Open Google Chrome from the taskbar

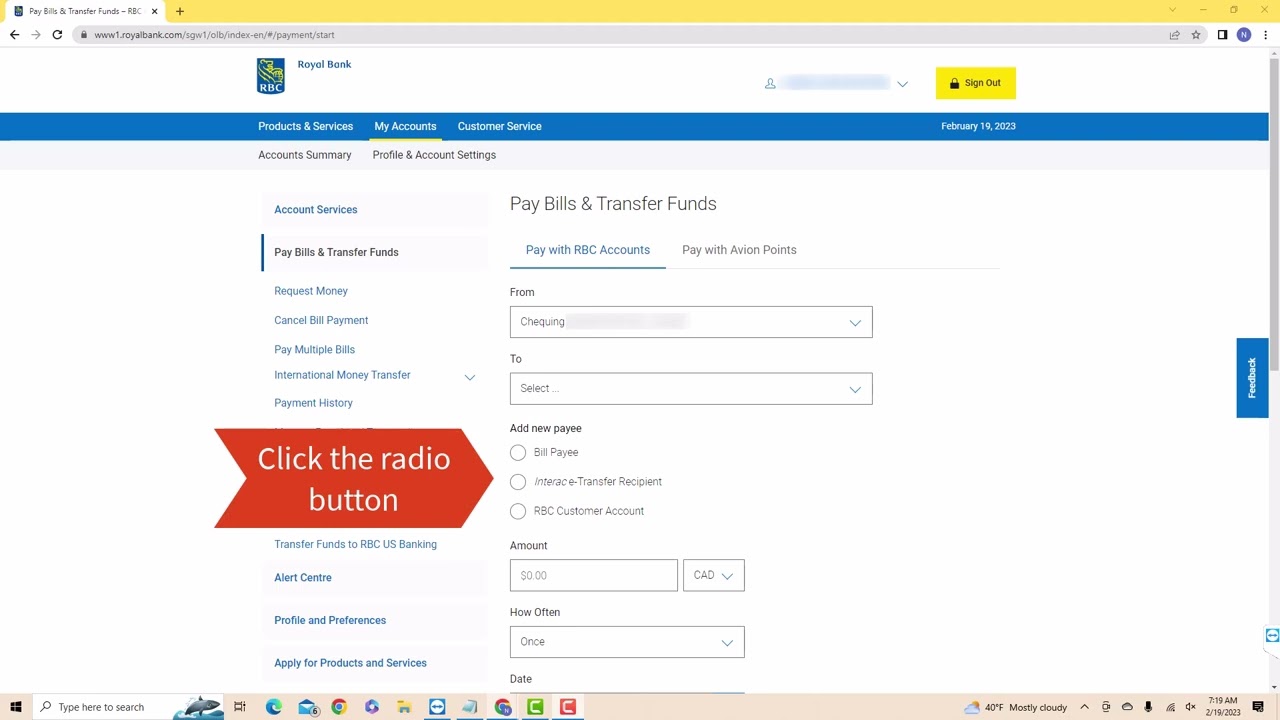(x=339, y=707)
